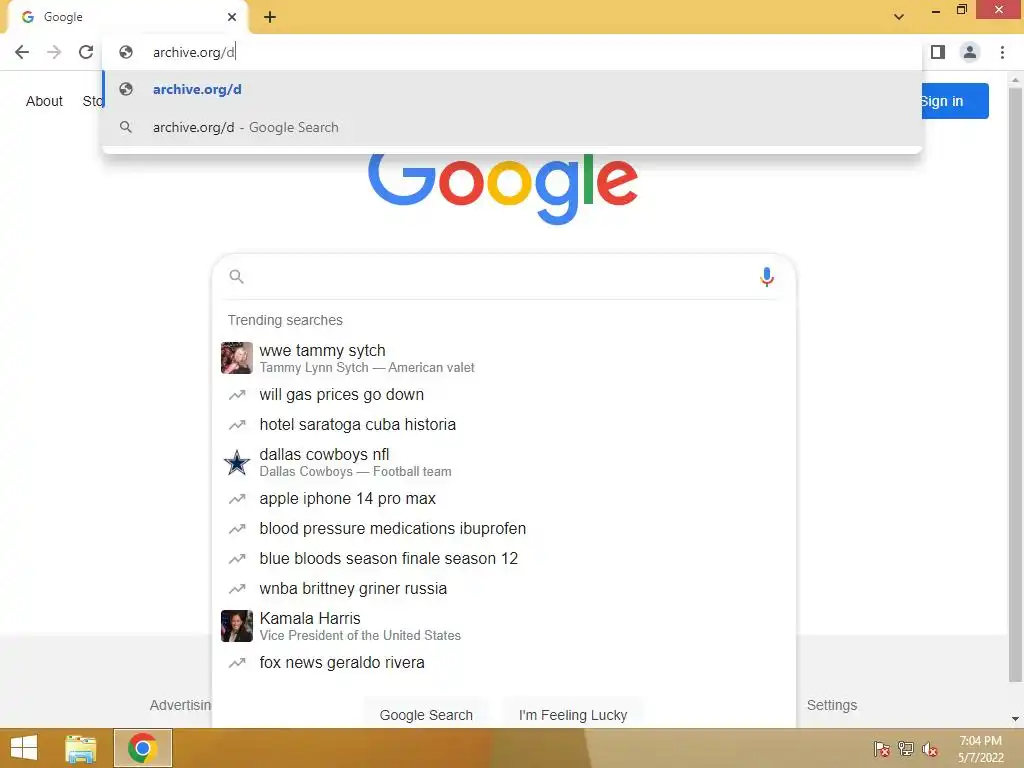
Task: Select blood pressure medications ibuprofen
Action: (x=503, y=528)
